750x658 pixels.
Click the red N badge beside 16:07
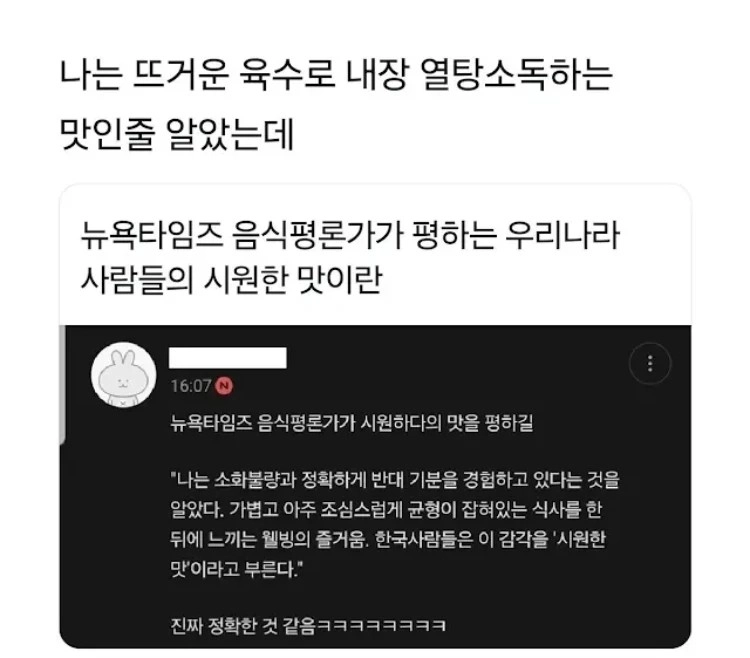224,386
